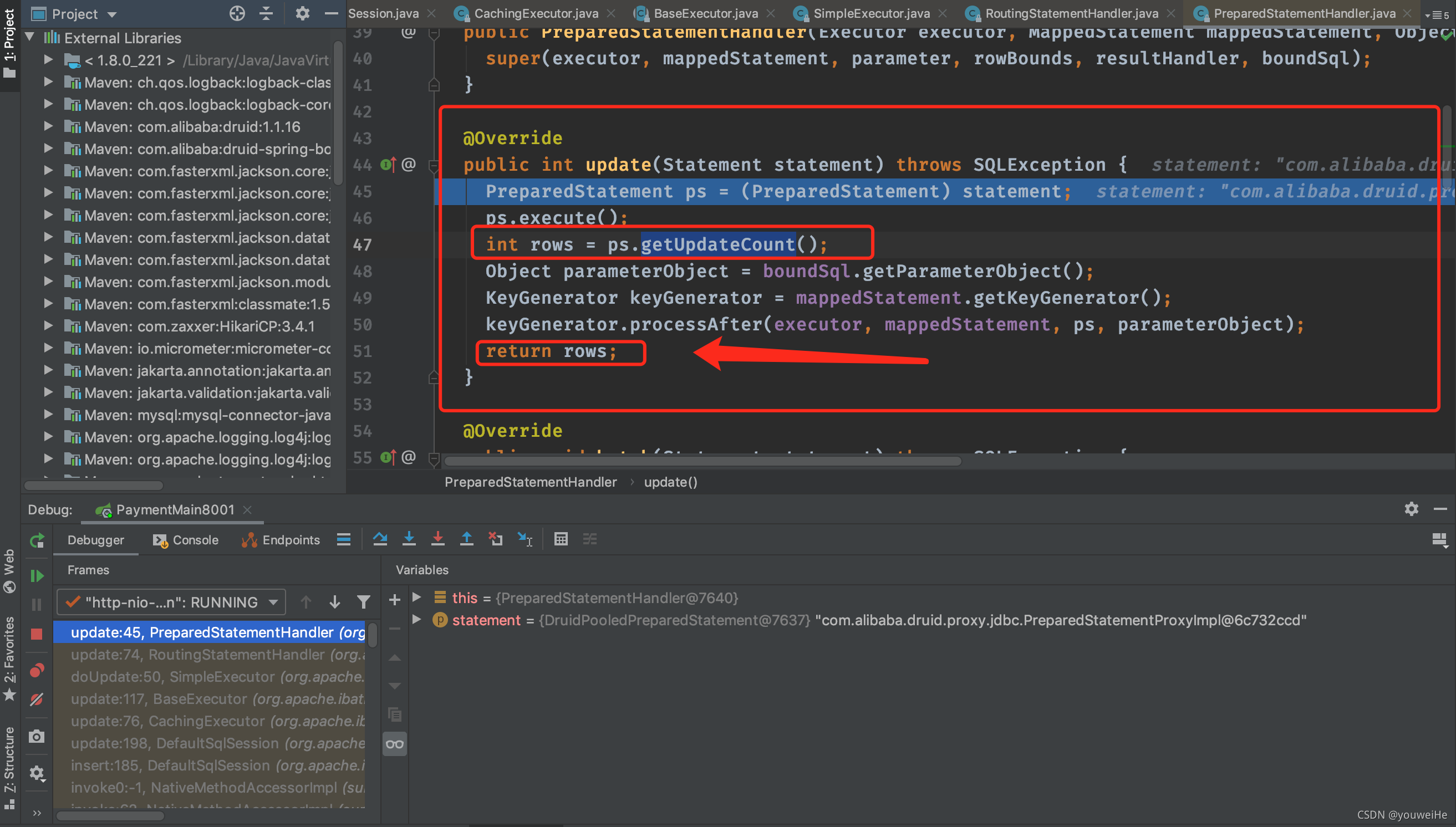The height and width of the screenshot is (827, 1456).
Task: Click the Step Into icon in debugger
Action: (x=409, y=540)
